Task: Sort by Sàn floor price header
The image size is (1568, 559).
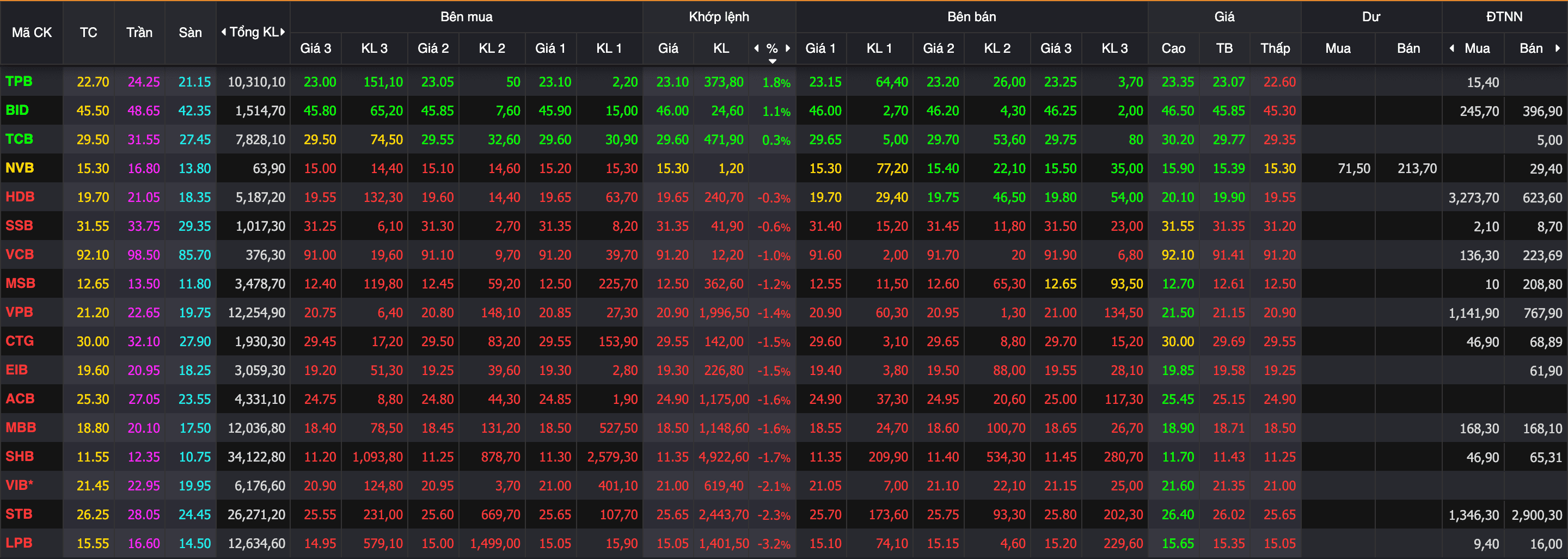Action: [191, 32]
